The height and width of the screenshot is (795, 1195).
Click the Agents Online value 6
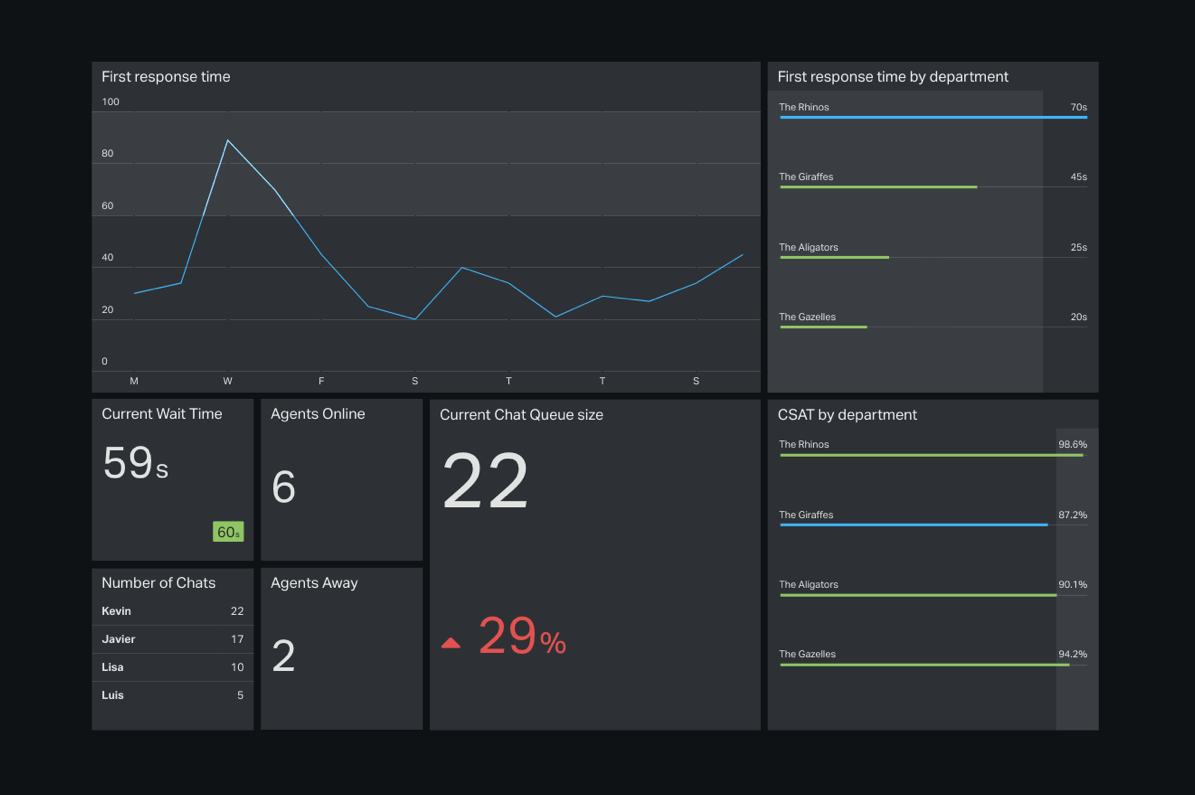(284, 487)
